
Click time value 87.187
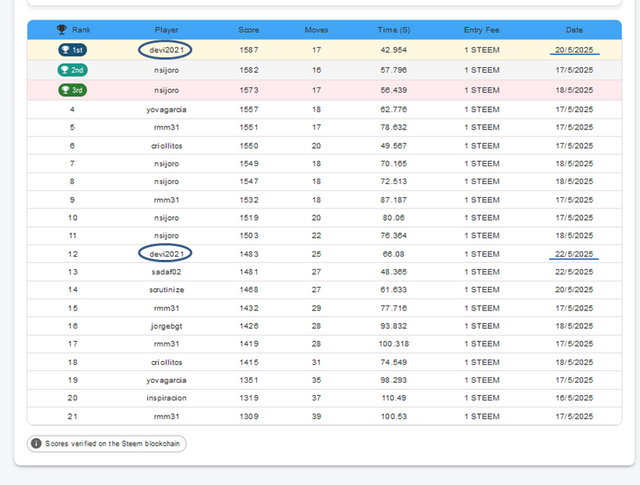click(x=394, y=200)
